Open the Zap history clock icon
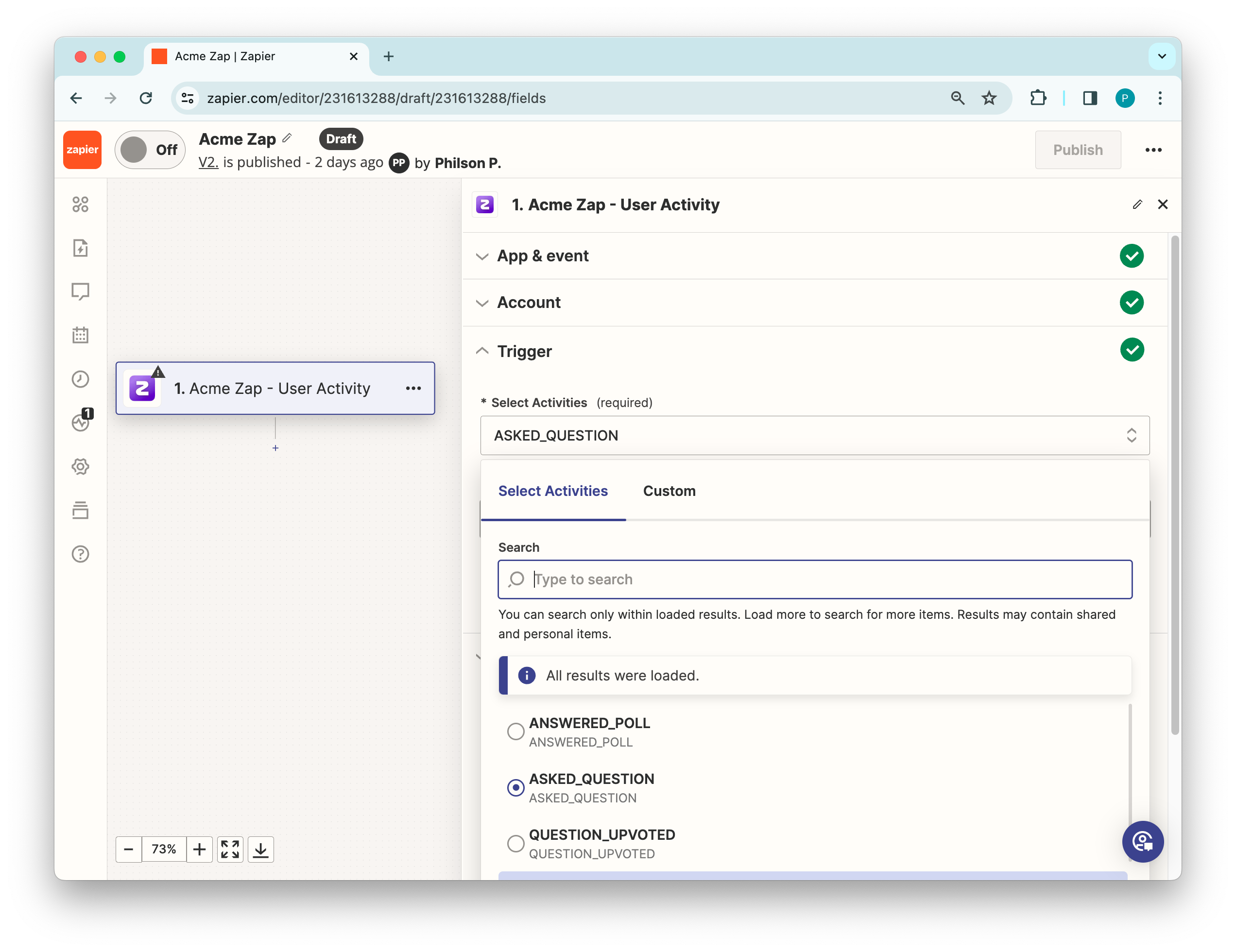The image size is (1236, 952). pyautogui.click(x=80, y=379)
